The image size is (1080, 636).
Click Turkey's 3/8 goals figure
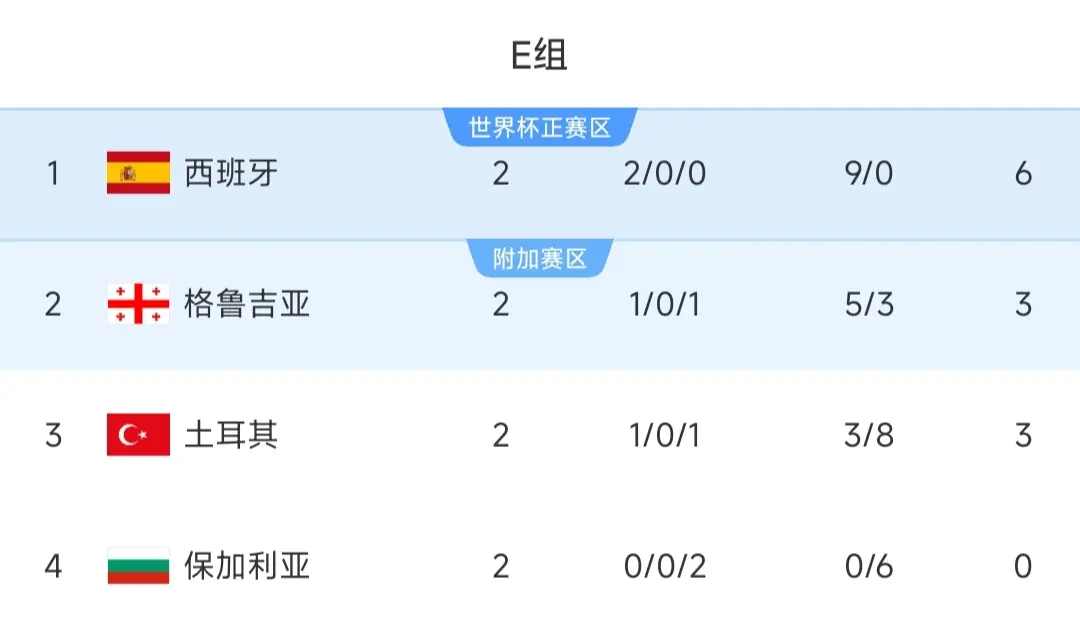868,435
